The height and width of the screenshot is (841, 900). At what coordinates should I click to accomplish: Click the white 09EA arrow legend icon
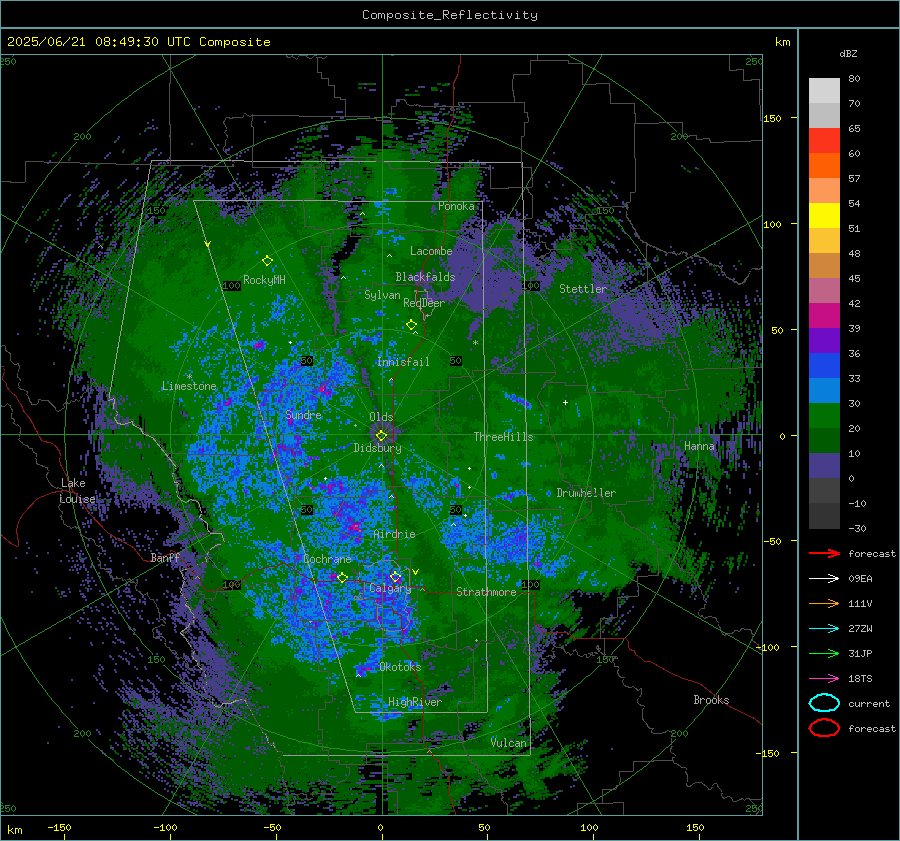824,579
